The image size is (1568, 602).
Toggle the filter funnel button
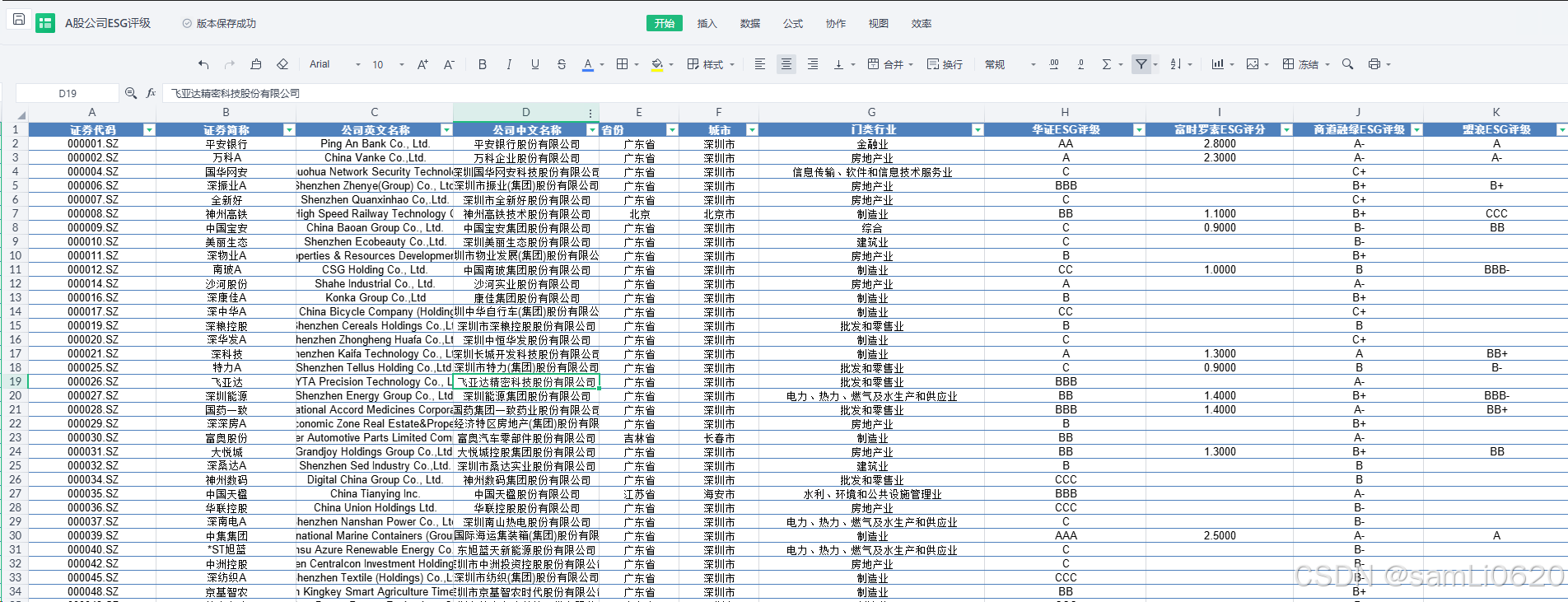point(1141,64)
